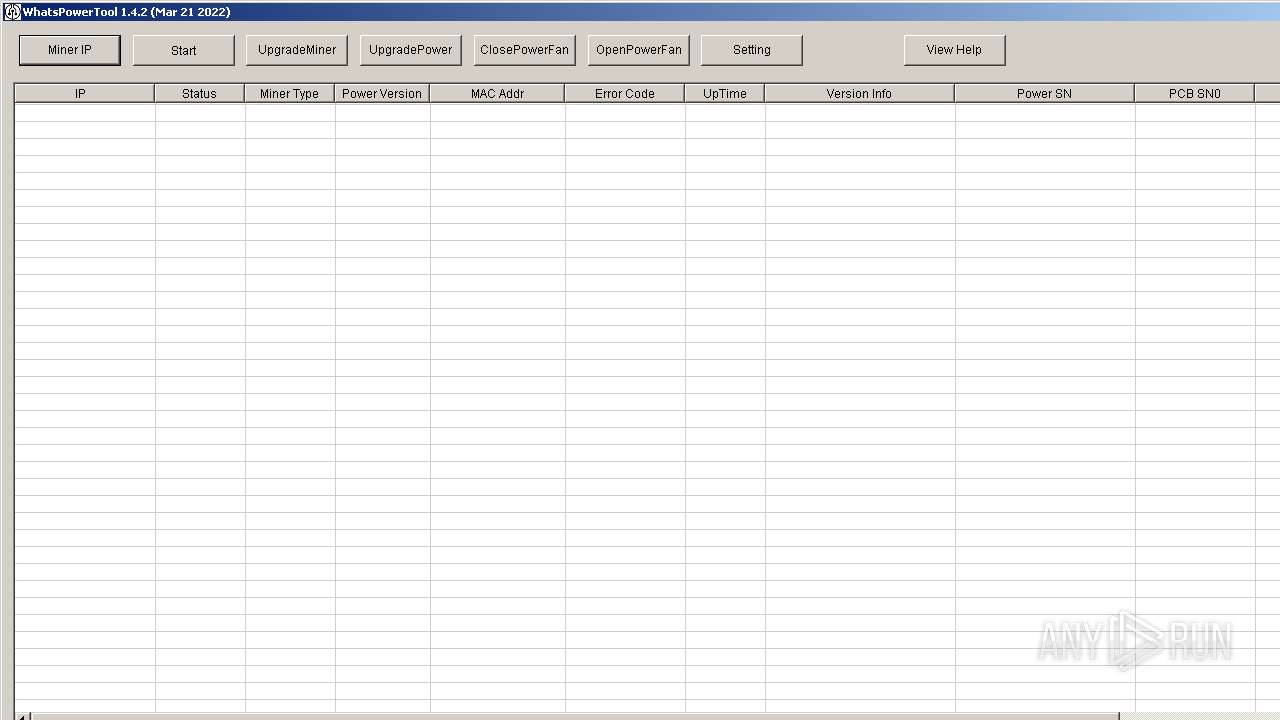The height and width of the screenshot is (720, 1280).
Task: Select the Miner Type column header
Action: [289, 93]
